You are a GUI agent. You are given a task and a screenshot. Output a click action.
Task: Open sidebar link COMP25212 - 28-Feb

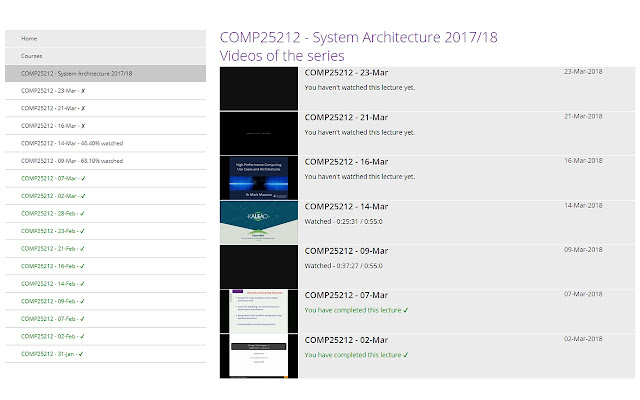pyautogui.click(x=105, y=213)
